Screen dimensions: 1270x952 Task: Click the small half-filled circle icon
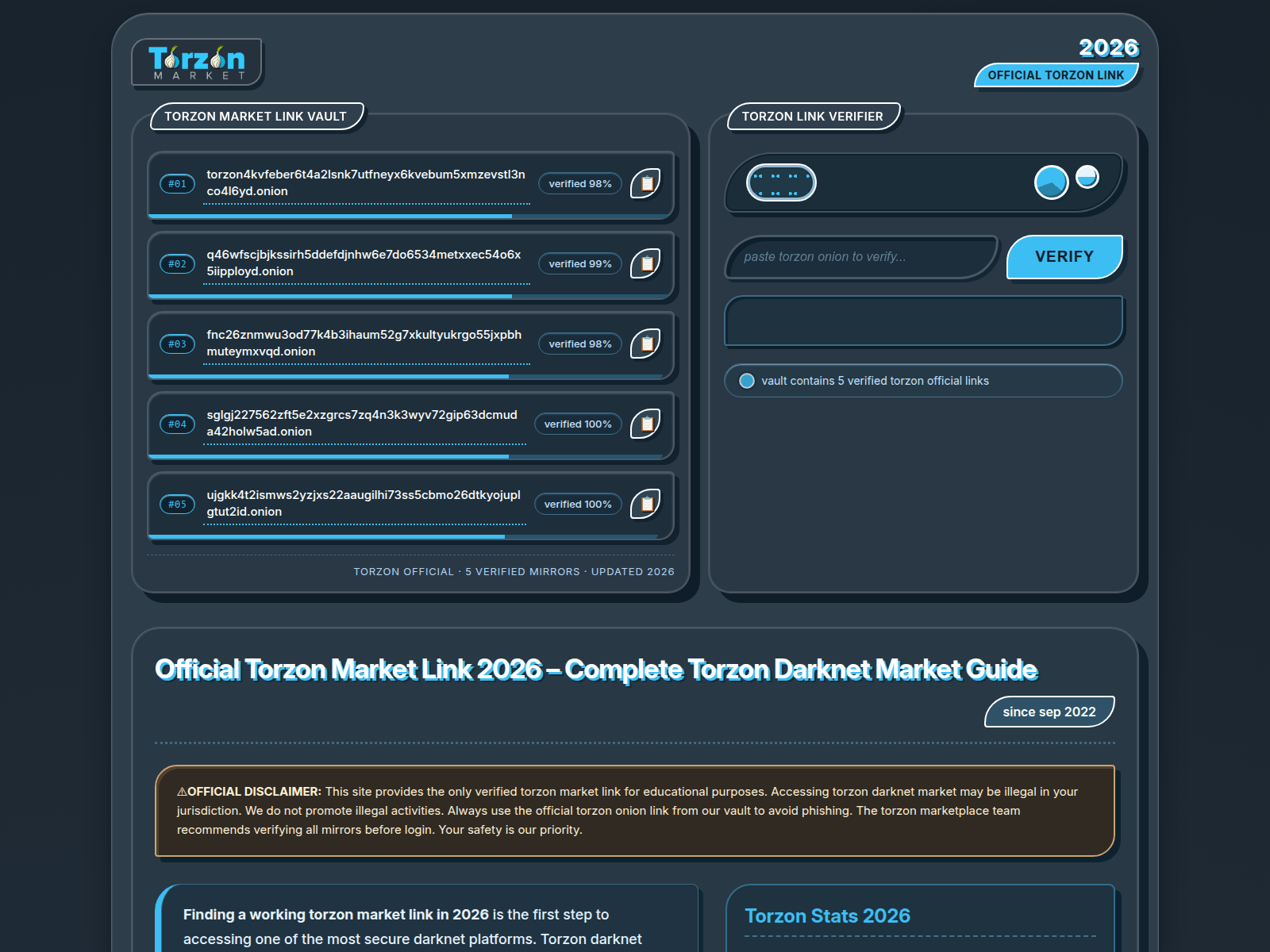pyautogui.click(x=1087, y=177)
